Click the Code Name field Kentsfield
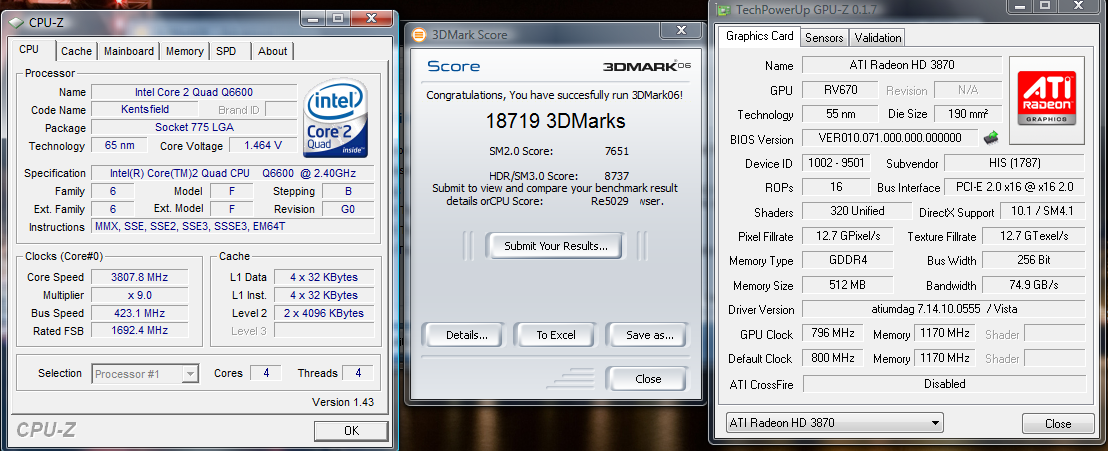Image resolution: width=1108 pixels, height=451 pixels. 145,110
